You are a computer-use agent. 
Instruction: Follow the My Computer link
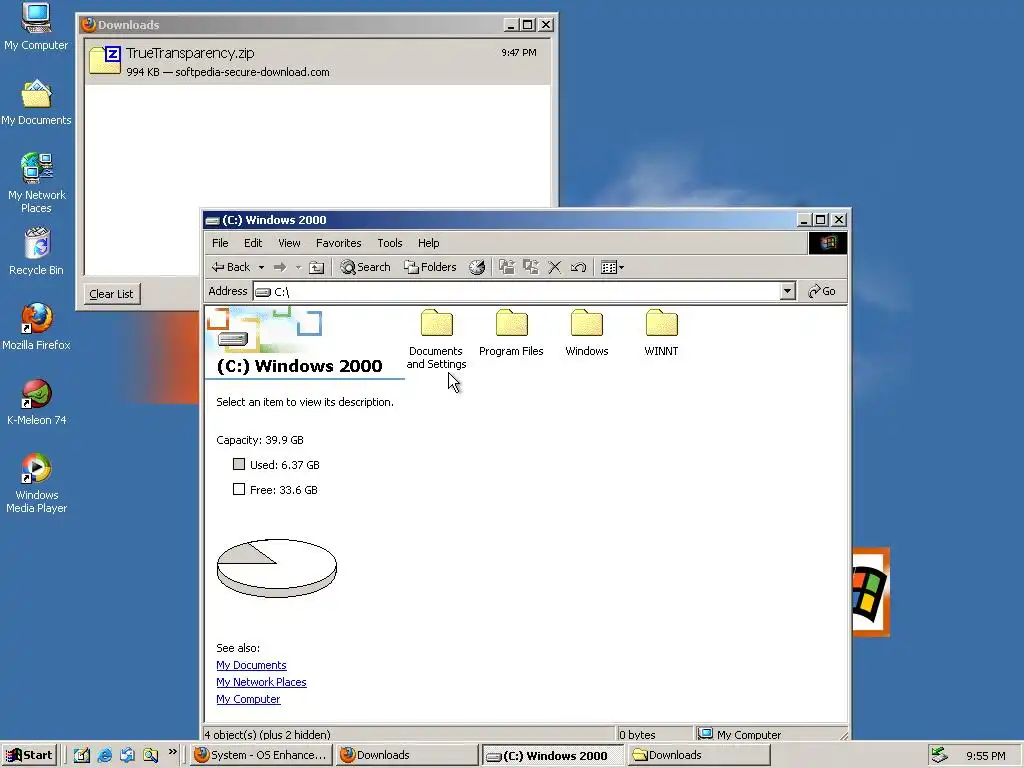pyautogui.click(x=248, y=699)
